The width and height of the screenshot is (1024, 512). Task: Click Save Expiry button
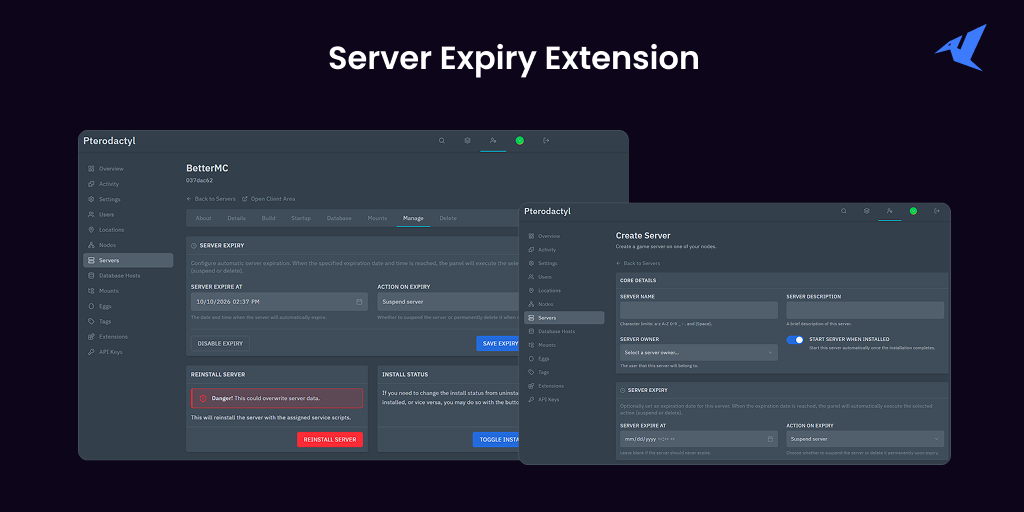click(498, 344)
